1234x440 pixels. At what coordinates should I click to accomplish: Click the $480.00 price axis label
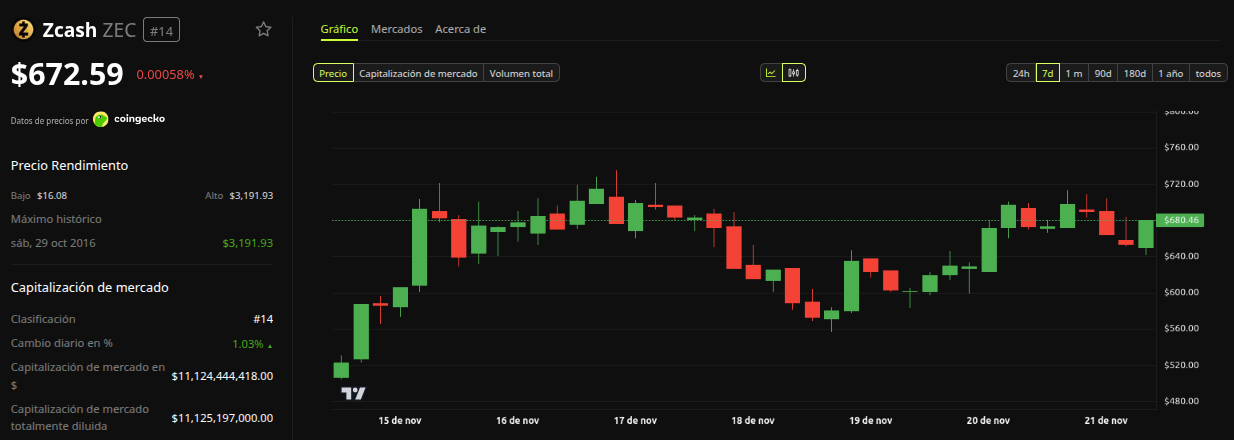coord(1180,401)
